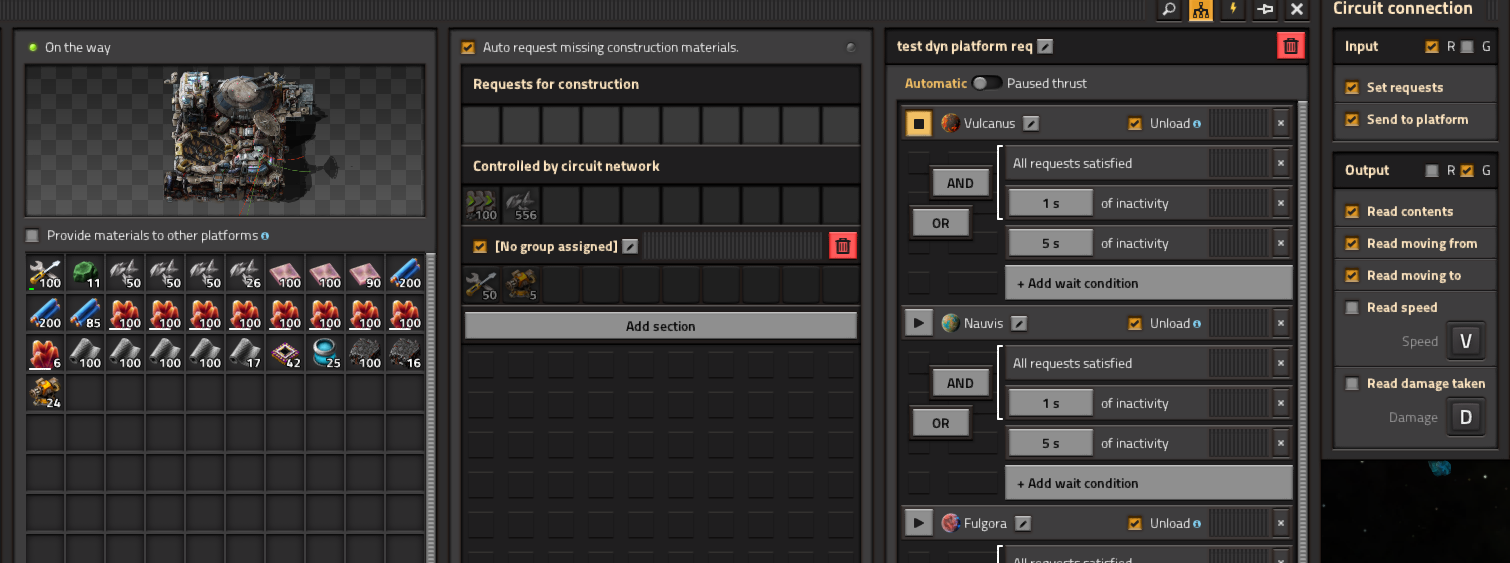Pick the black ore stack of 16
The height and width of the screenshot is (563, 1510).
coord(406,352)
